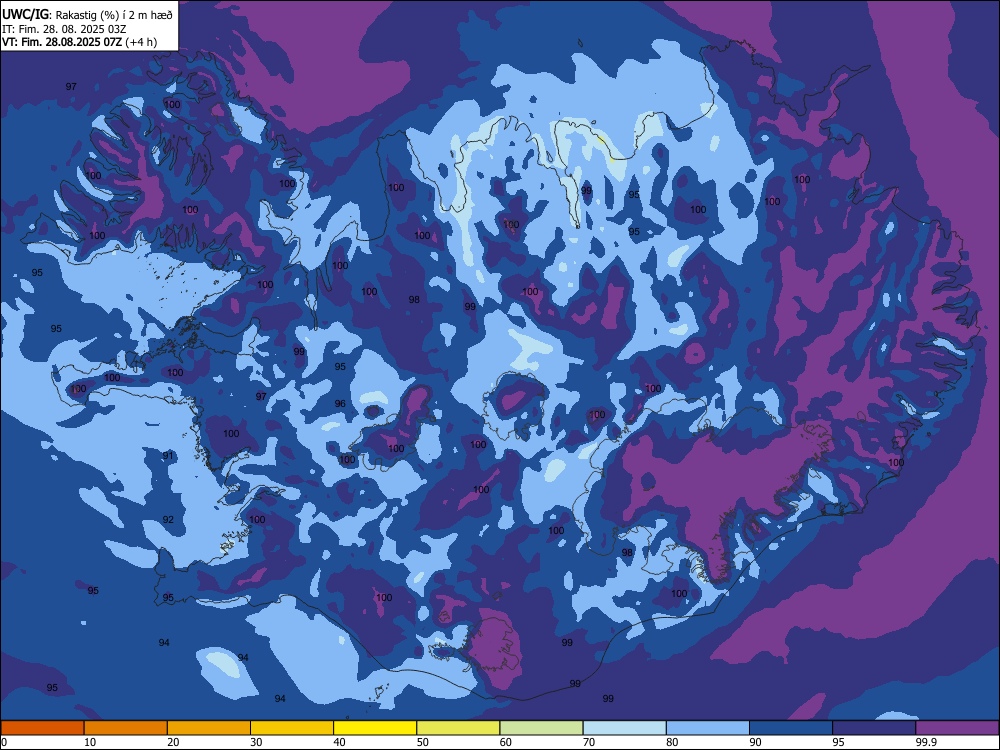Click the '60' legend tick label

pyautogui.click(x=506, y=742)
